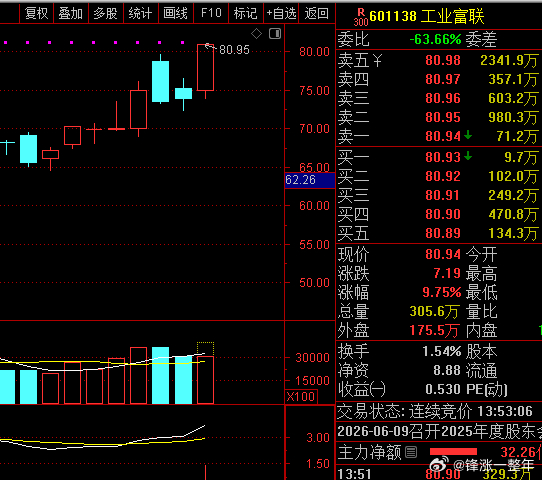Click the 外盘 value 175.5万
Screen dimensions: 542x480
434,331
